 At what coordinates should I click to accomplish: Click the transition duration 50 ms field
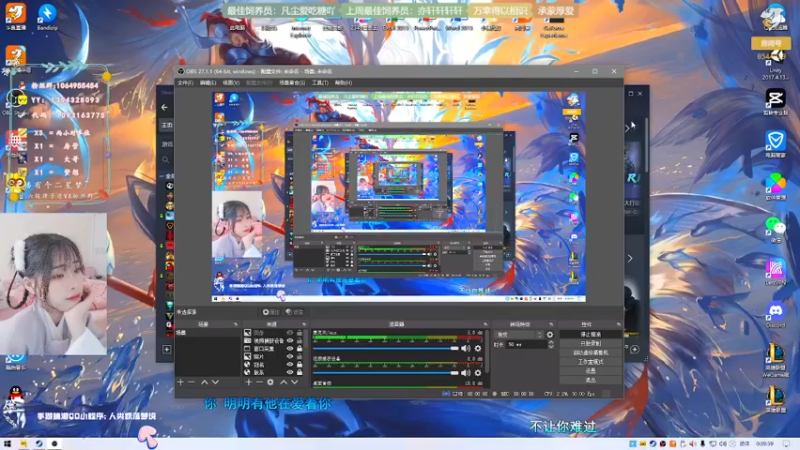(526, 345)
